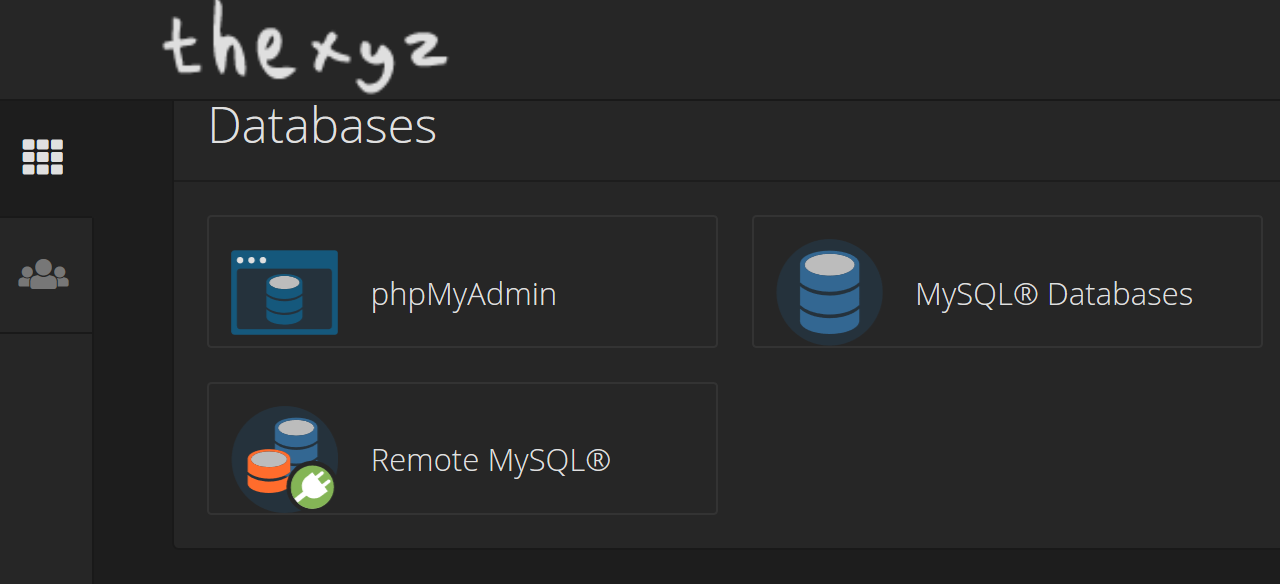This screenshot has width=1280, height=584.
Task: Click the thexyz handwritten logo
Action: tap(305, 49)
